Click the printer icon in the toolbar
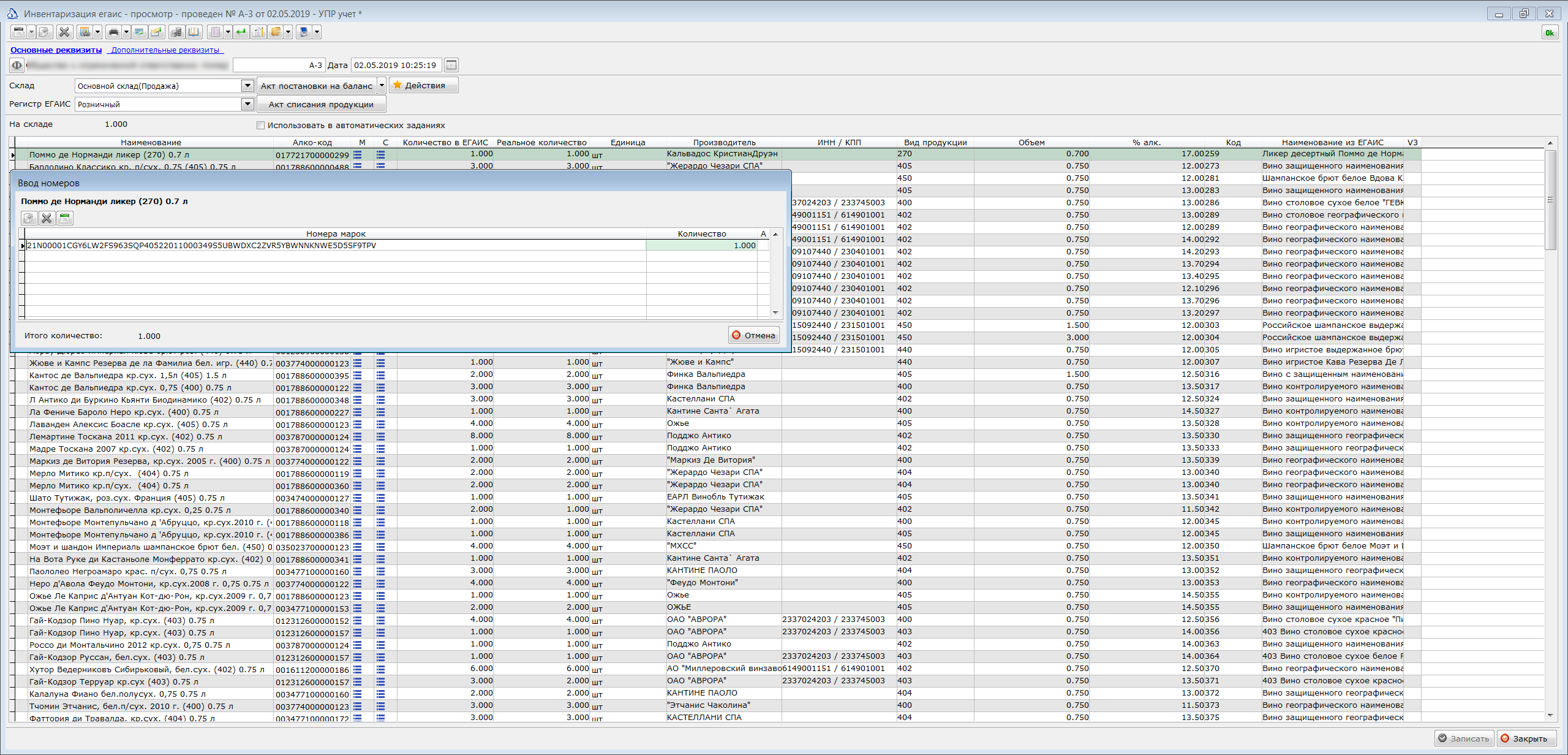Viewport: 1568px width, 755px height. [x=113, y=32]
